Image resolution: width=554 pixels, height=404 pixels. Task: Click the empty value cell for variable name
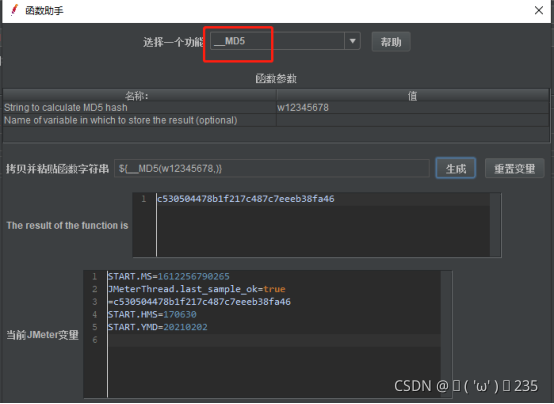click(413, 120)
